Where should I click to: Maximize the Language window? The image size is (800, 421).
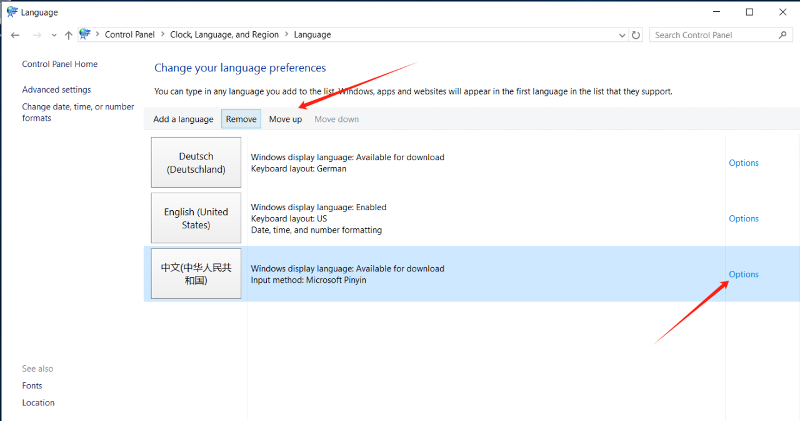pos(749,12)
